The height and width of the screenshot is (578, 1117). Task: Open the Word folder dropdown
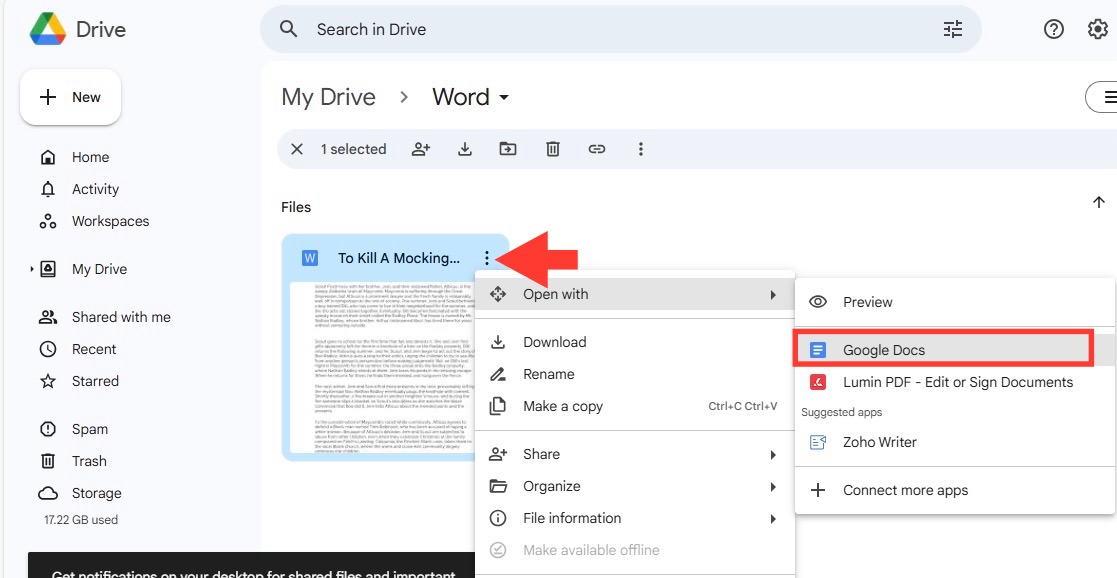471,97
